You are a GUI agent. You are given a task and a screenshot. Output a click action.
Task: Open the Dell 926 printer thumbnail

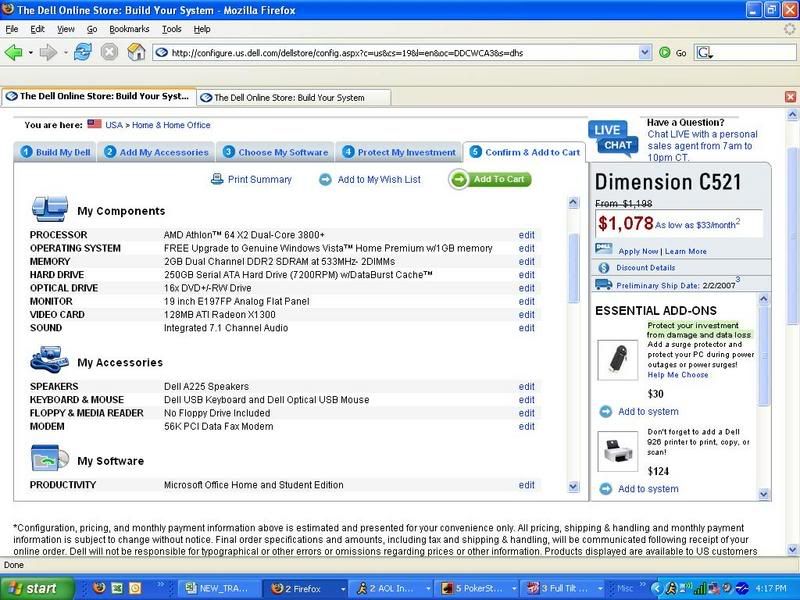pyautogui.click(x=617, y=452)
